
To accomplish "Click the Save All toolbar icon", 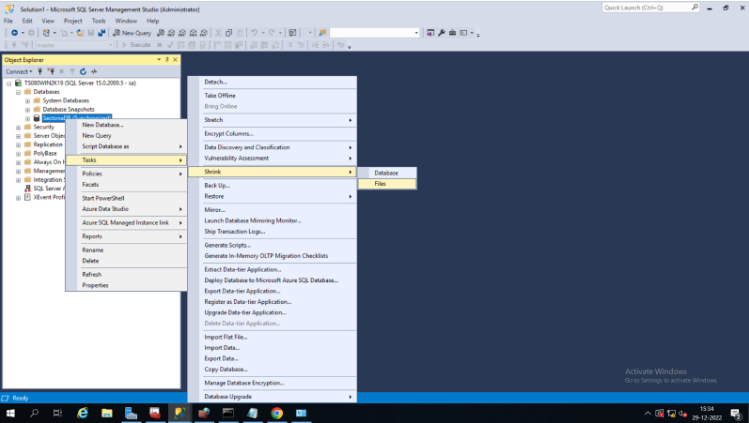I will pyautogui.click(x=100, y=33).
